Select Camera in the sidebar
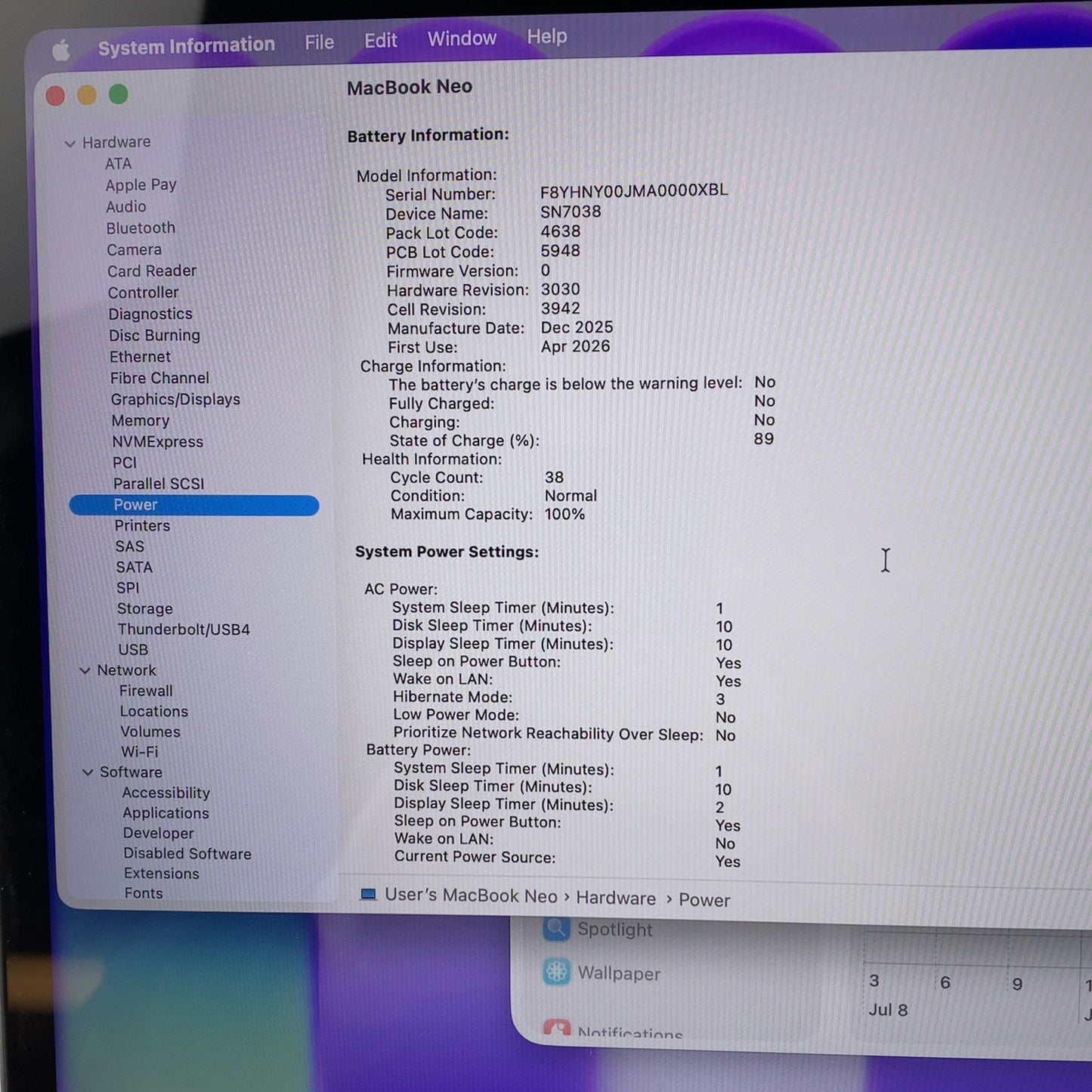Viewport: 1092px width, 1092px height. click(135, 249)
